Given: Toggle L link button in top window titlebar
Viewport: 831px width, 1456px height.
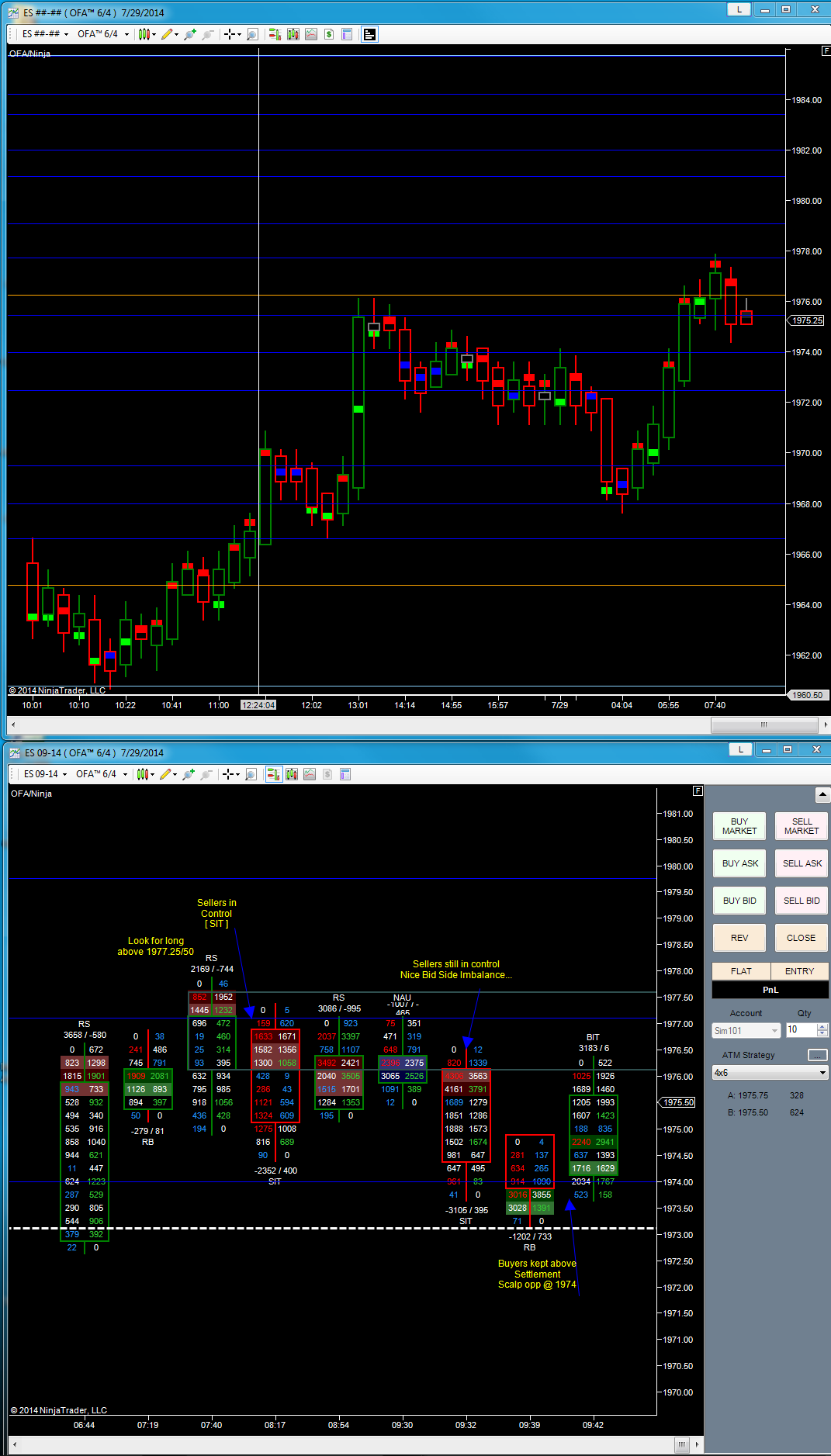Looking at the screenshot, I should pyautogui.click(x=739, y=9).
